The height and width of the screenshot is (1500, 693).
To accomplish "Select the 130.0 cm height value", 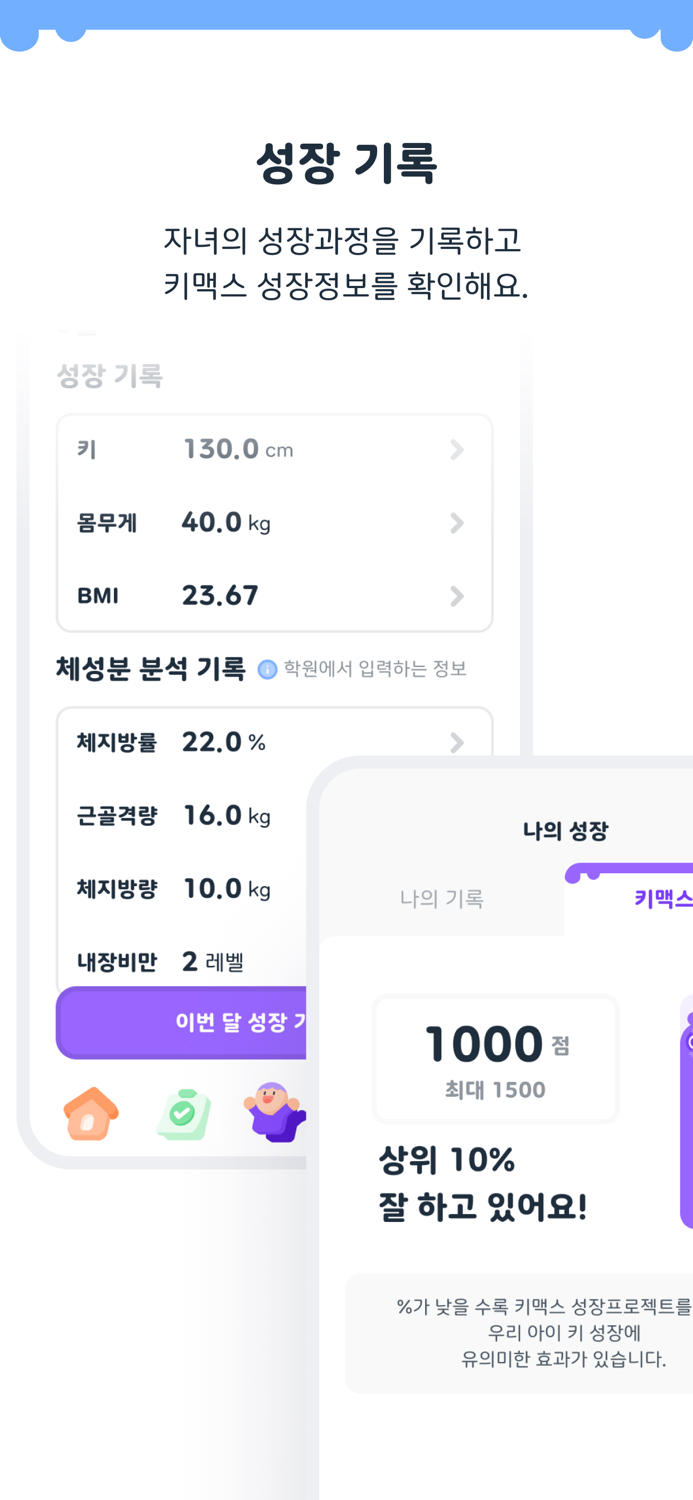I will pyautogui.click(x=226, y=449).
